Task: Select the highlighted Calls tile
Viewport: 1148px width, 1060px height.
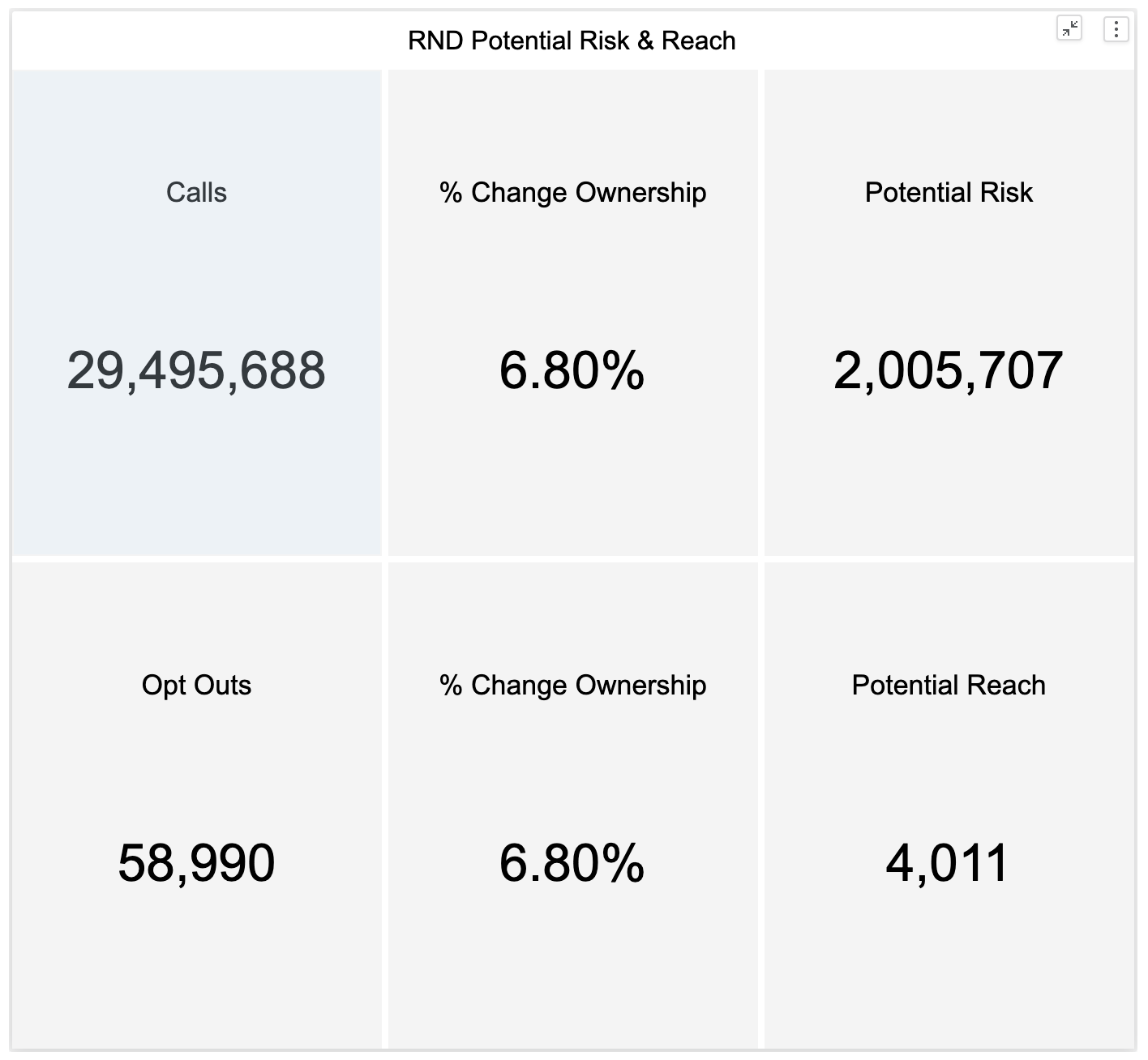Action: [196, 470]
